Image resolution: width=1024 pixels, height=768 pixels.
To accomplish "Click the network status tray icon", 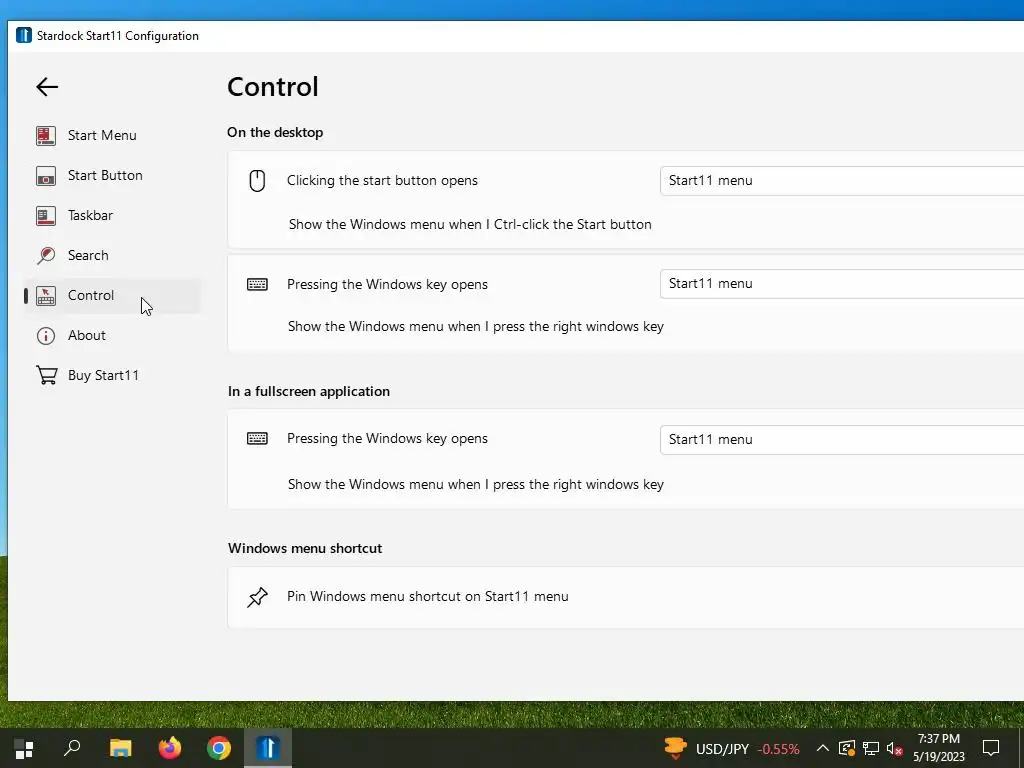I will pos(871,748).
